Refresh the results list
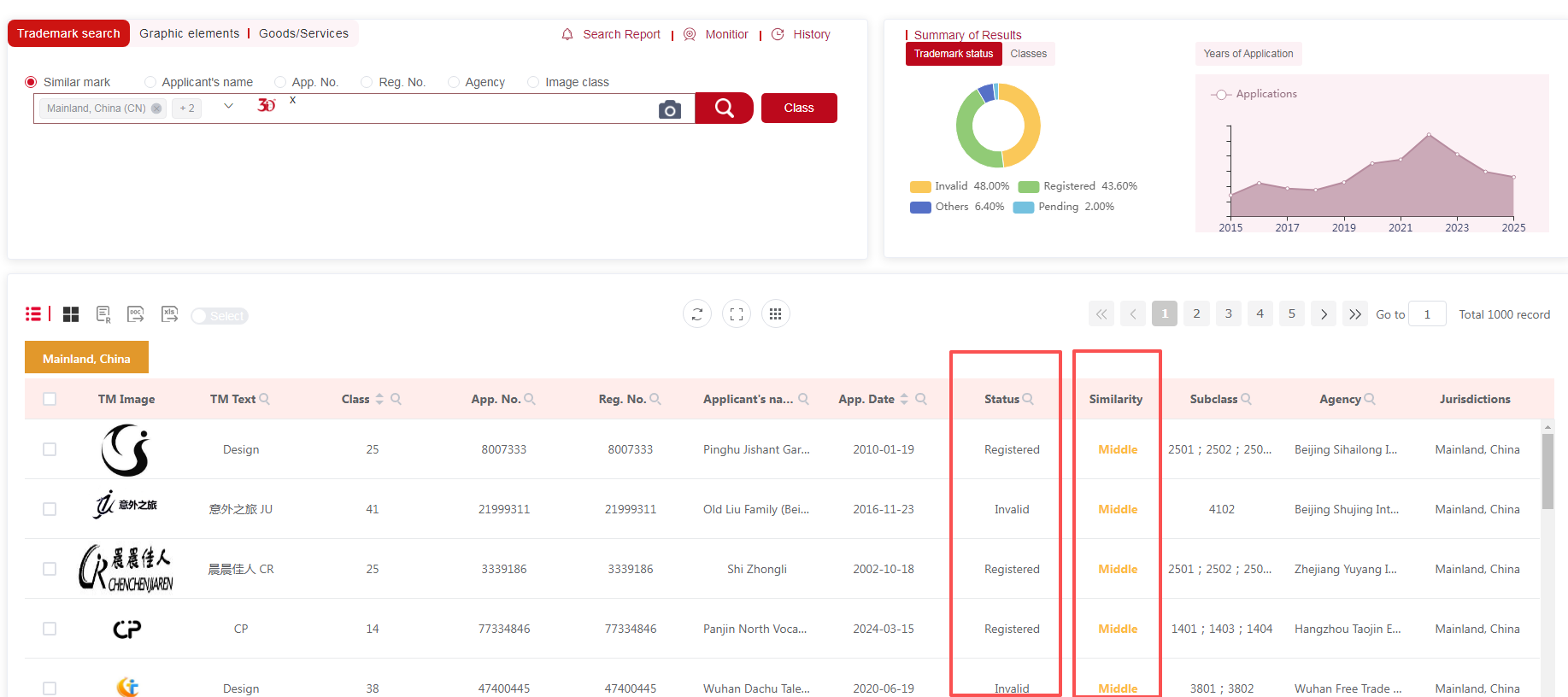 click(697, 314)
